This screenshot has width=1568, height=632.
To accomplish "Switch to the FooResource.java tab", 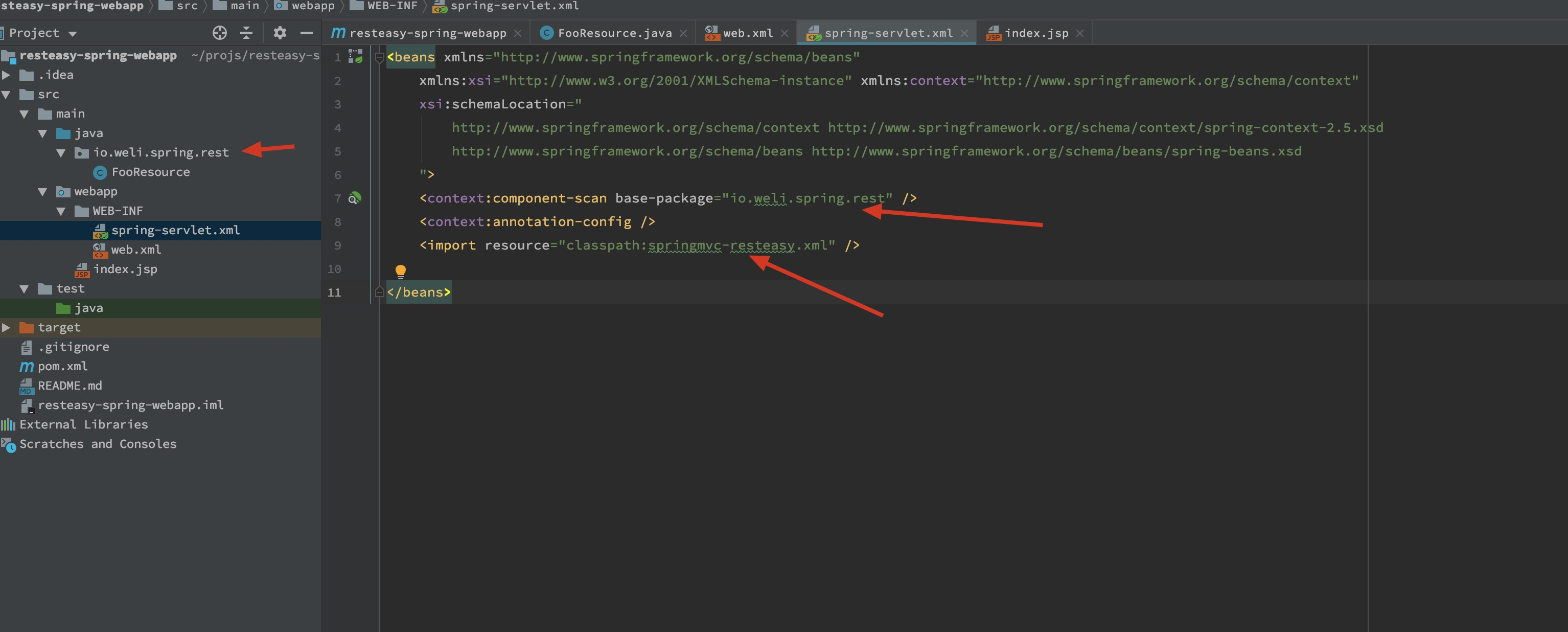I will (x=614, y=33).
